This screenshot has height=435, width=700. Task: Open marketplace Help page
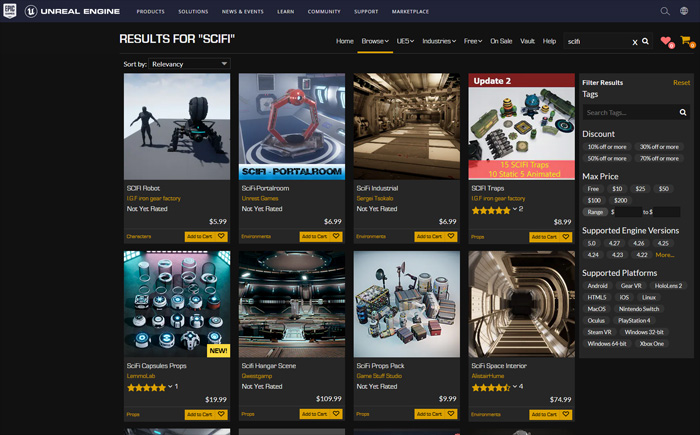tap(549, 41)
